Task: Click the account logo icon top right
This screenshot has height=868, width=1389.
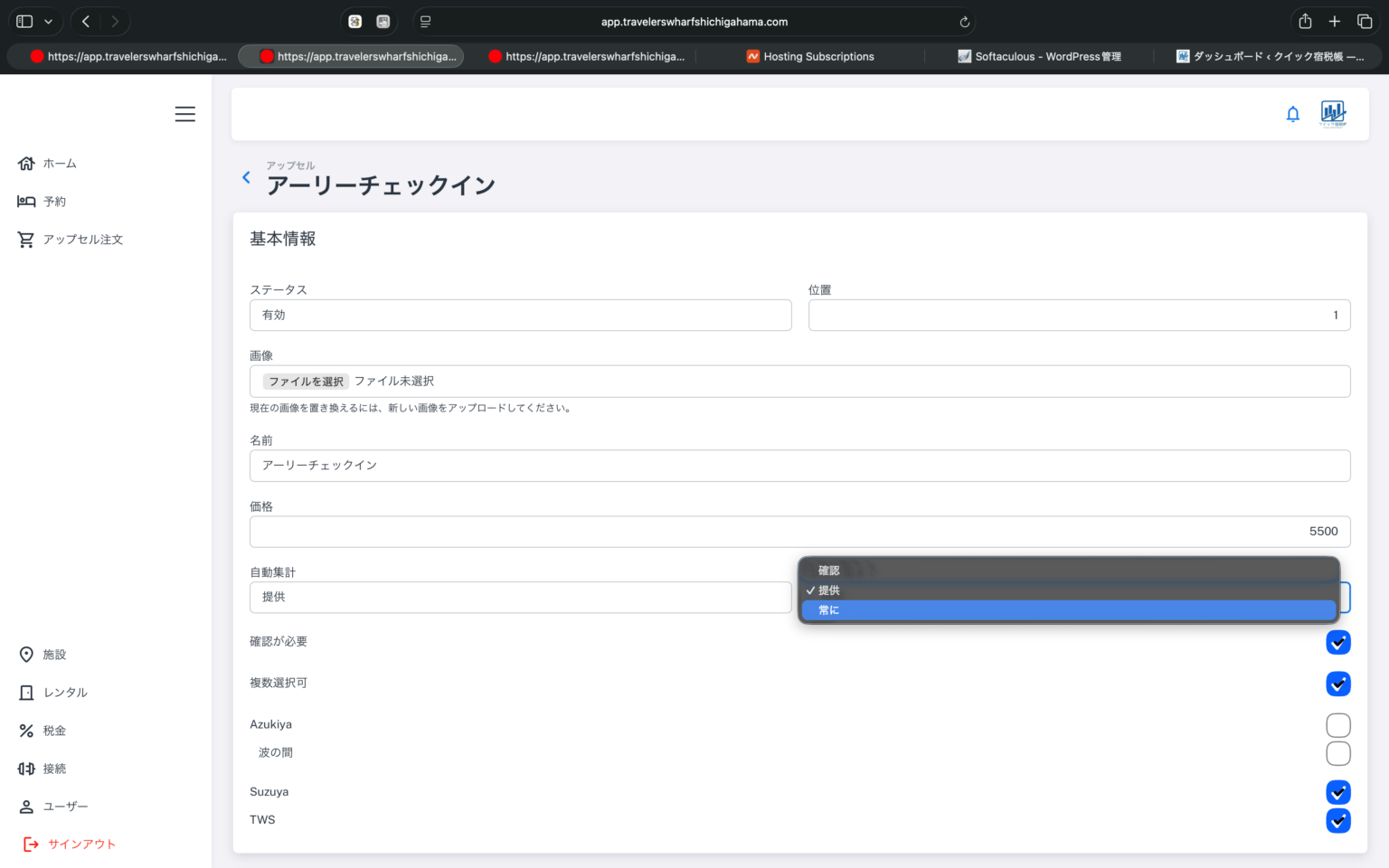Action: [1333, 113]
